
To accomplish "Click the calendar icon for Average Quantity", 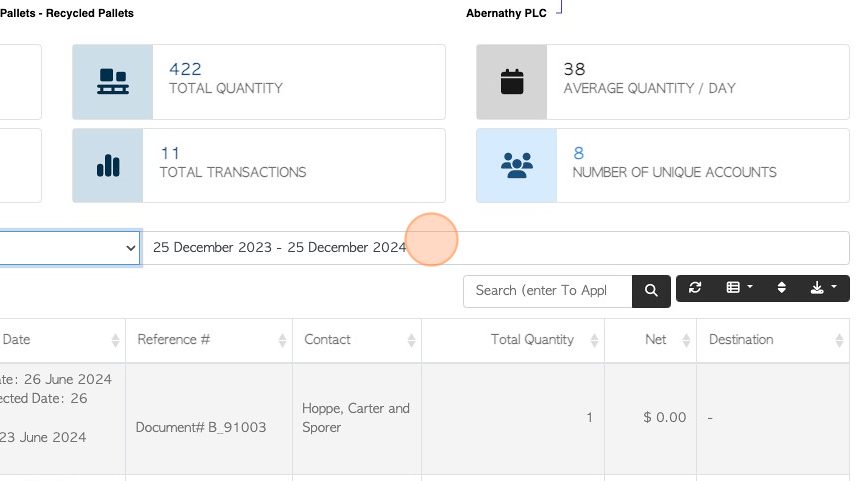I will [512, 82].
